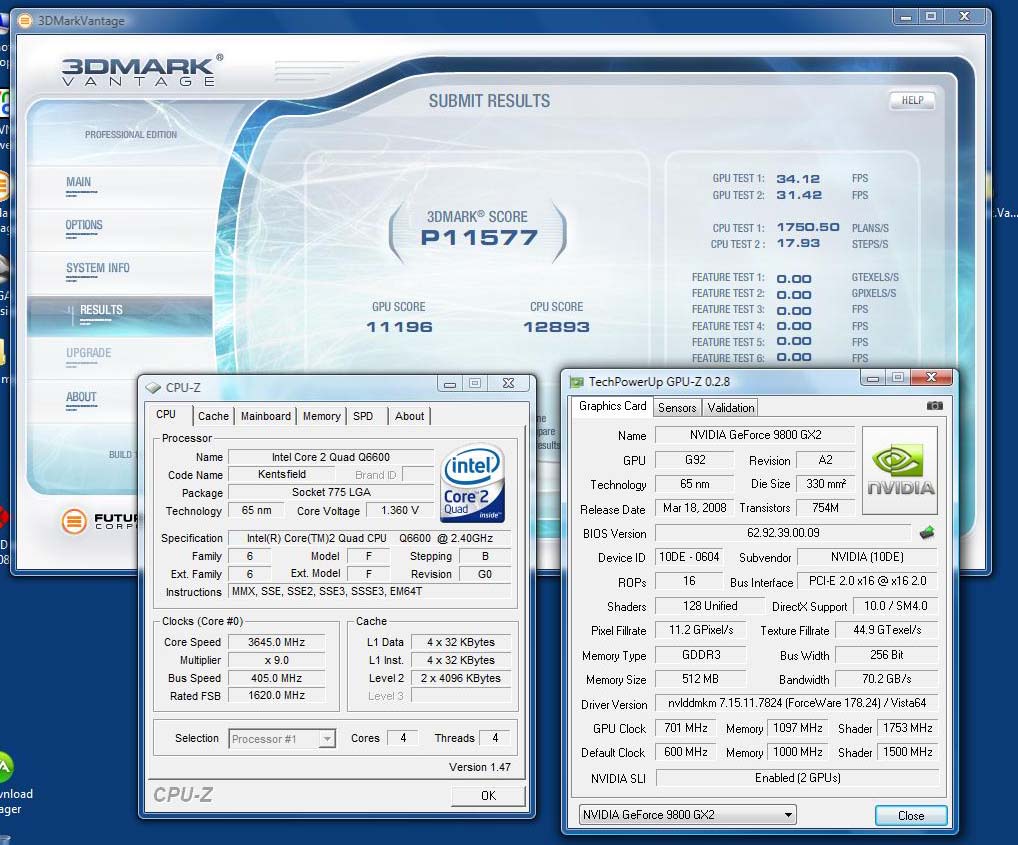Click the Core Voltage value 1.360 V
The image size is (1018, 845).
click(x=399, y=510)
